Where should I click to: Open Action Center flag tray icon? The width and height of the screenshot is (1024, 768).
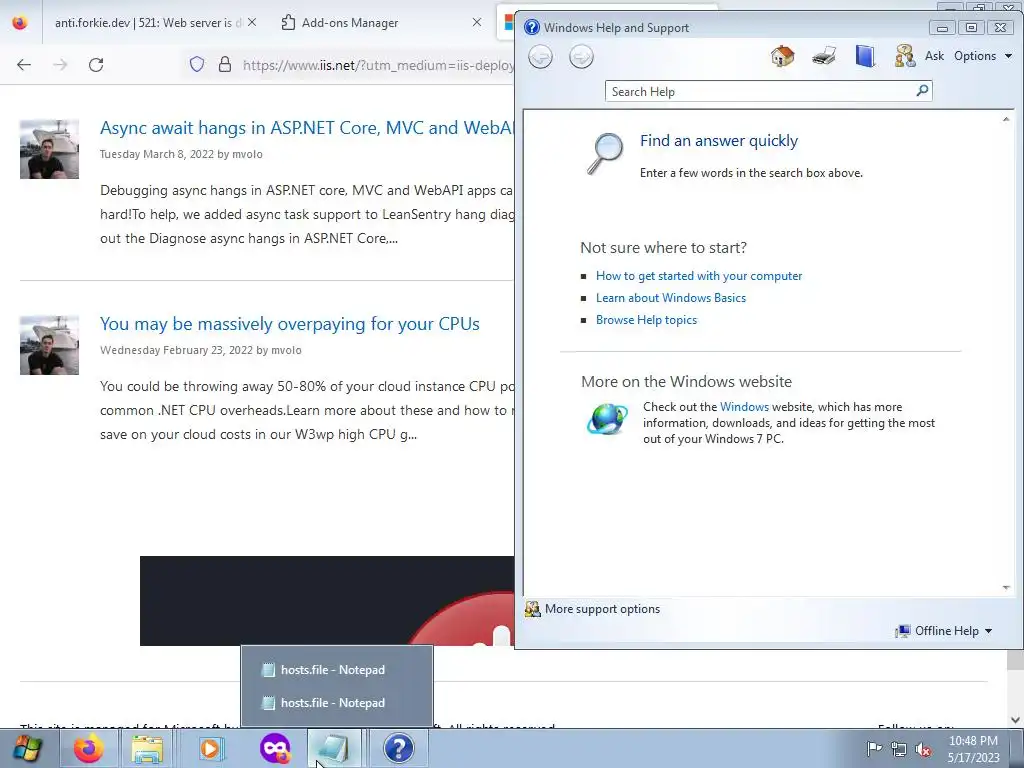[874, 749]
